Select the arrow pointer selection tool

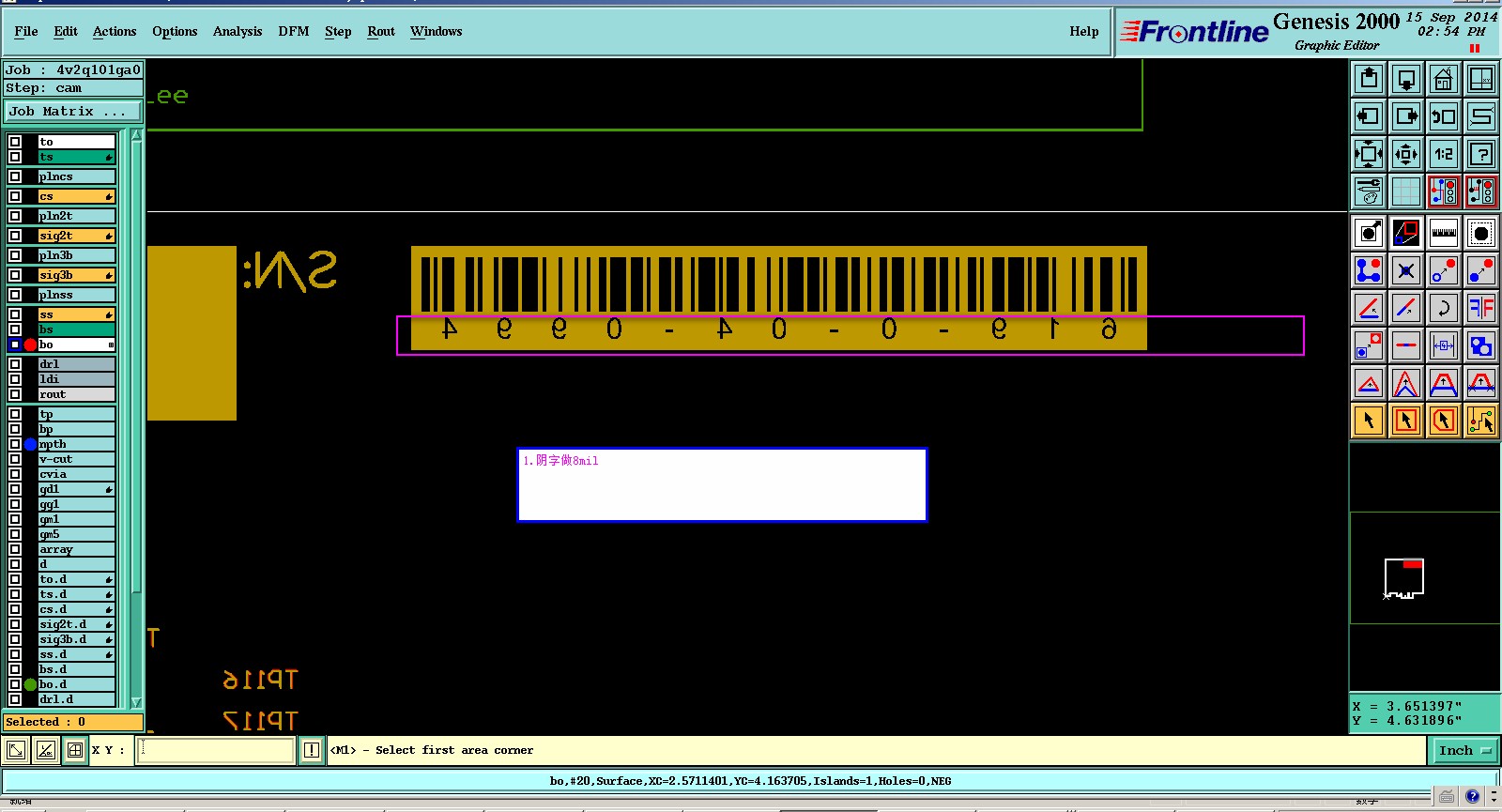click(x=1369, y=421)
